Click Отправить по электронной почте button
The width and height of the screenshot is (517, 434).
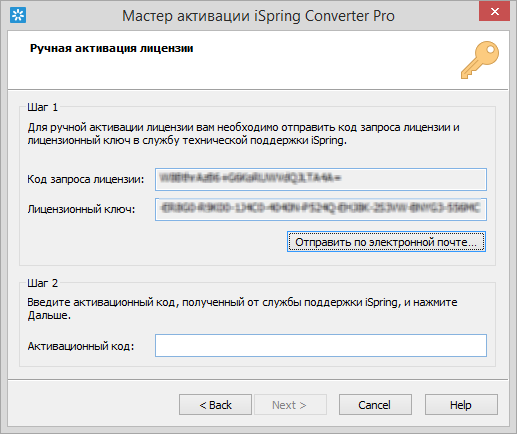[x=386, y=242]
